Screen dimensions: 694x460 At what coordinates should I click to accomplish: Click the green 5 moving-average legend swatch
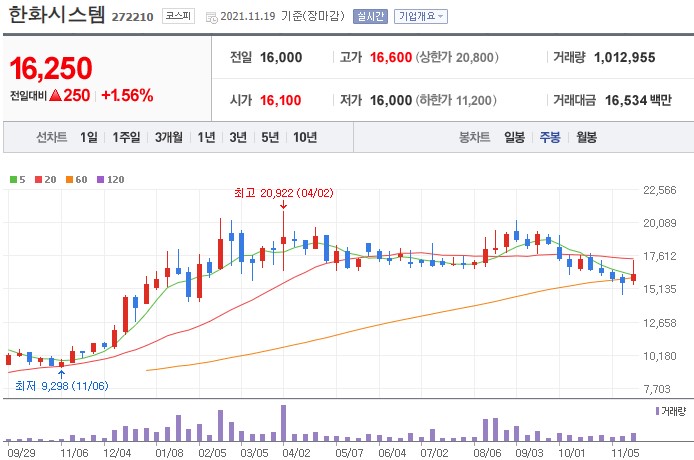[x=13, y=179]
